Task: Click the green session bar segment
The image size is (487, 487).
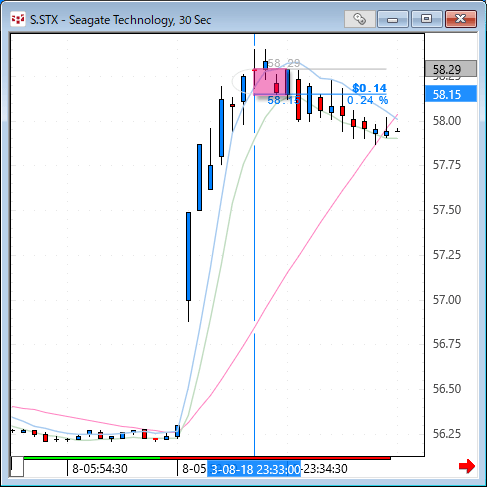Action: 92,458
